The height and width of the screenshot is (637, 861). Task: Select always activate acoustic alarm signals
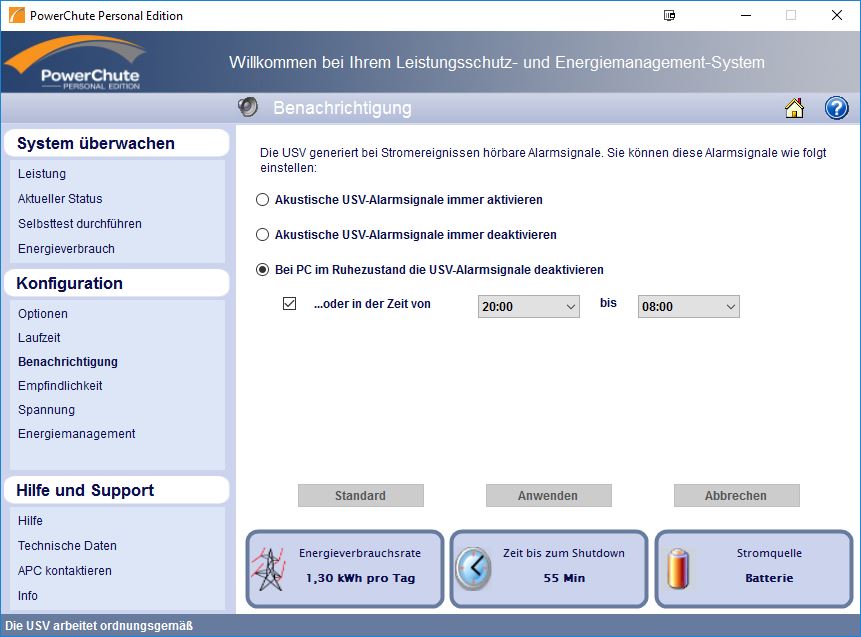pos(262,200)
